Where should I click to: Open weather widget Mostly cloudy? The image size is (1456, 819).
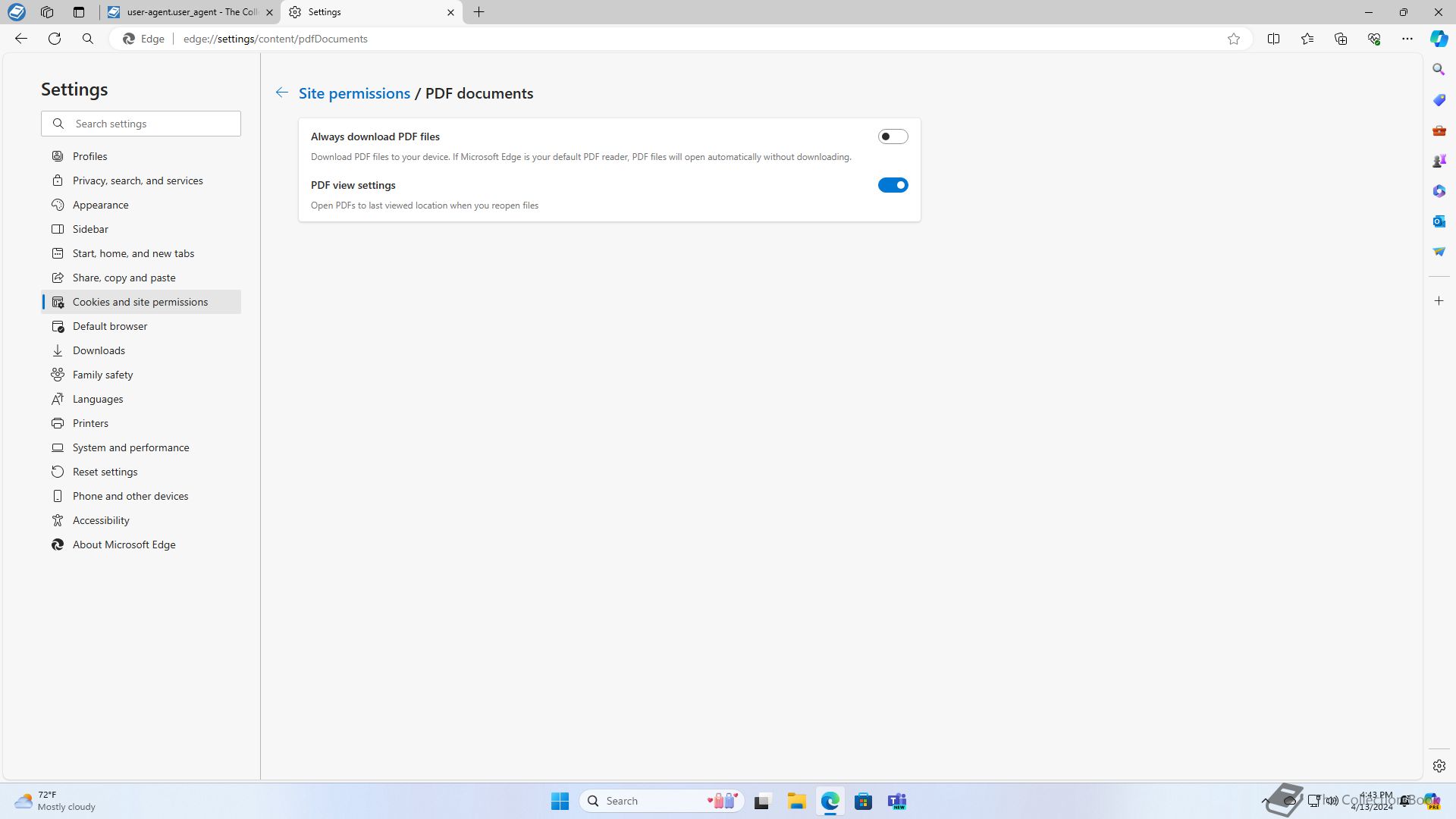(55, 801)
